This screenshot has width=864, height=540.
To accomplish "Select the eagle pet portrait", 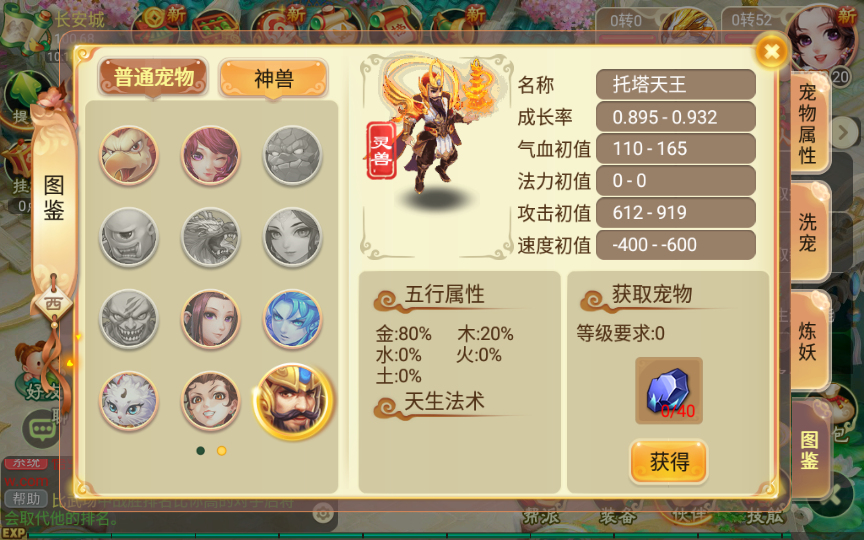I will tap(128, 155).
